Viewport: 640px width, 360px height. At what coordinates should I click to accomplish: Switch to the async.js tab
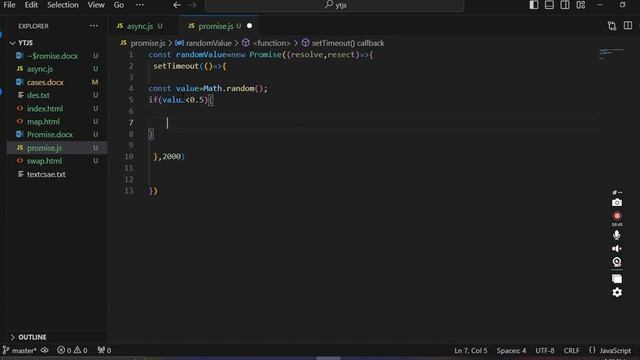coord(140,26)
